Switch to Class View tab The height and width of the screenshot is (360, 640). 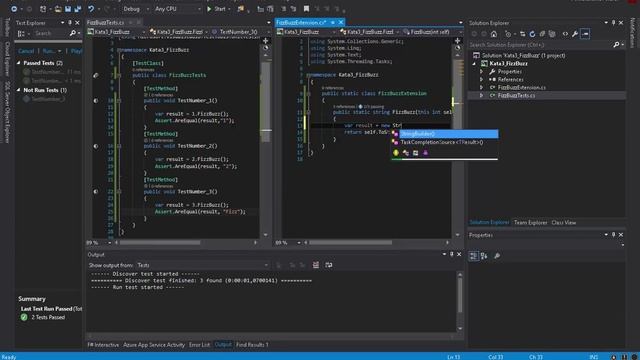564,222
